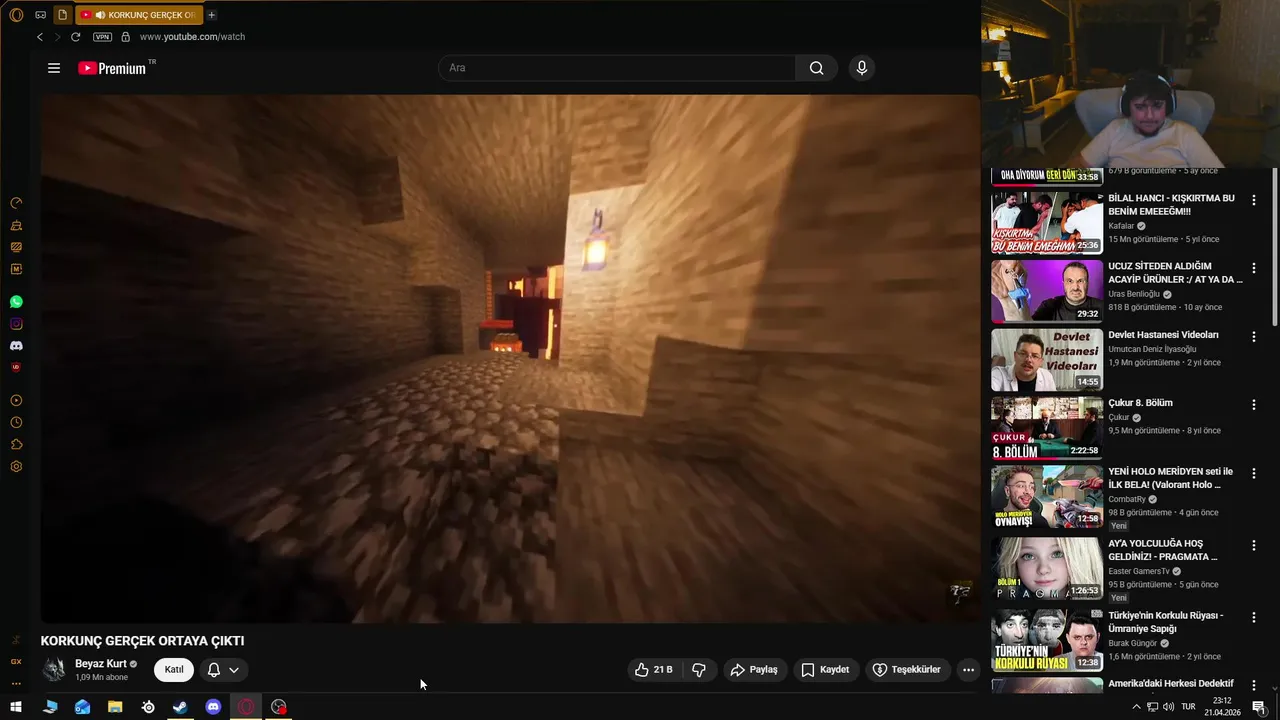Screen dimensions: 1280x720
Task: Click the Katıl join button
Action: (x=174, y=670)
